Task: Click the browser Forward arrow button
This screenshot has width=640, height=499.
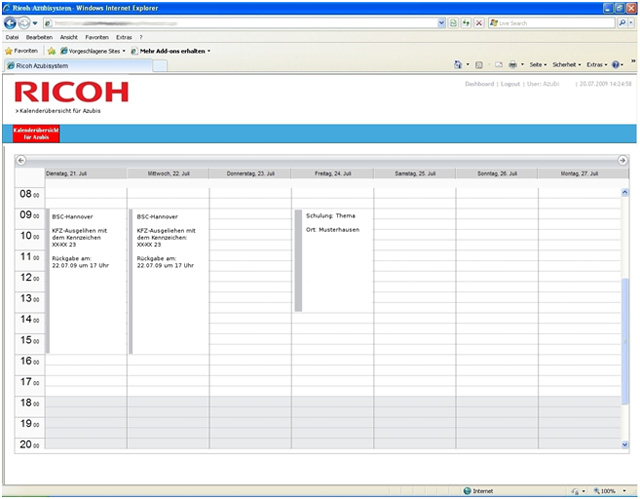Action: click(x=24, y=23)
